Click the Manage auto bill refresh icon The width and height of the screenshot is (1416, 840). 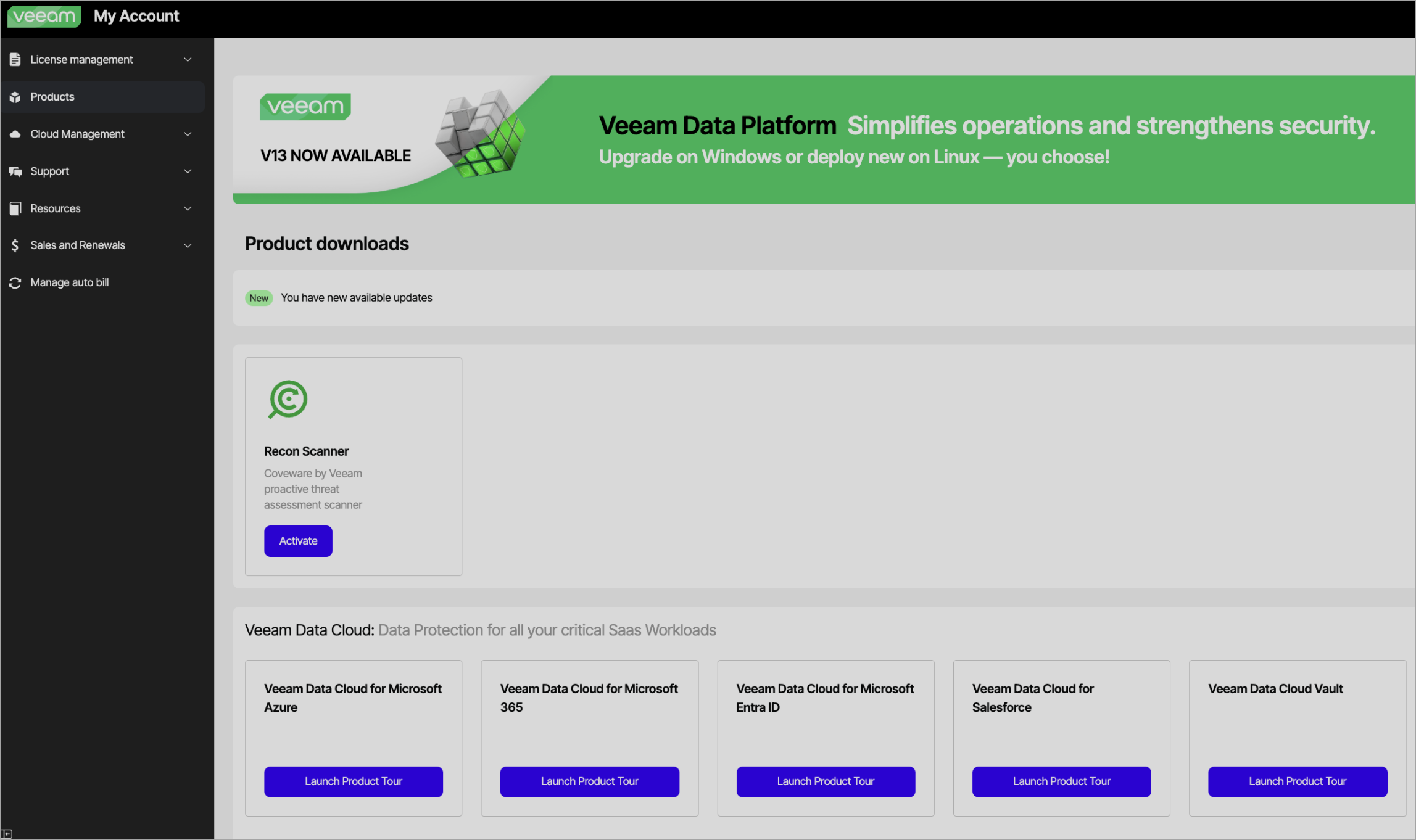(x=15, y=282)
